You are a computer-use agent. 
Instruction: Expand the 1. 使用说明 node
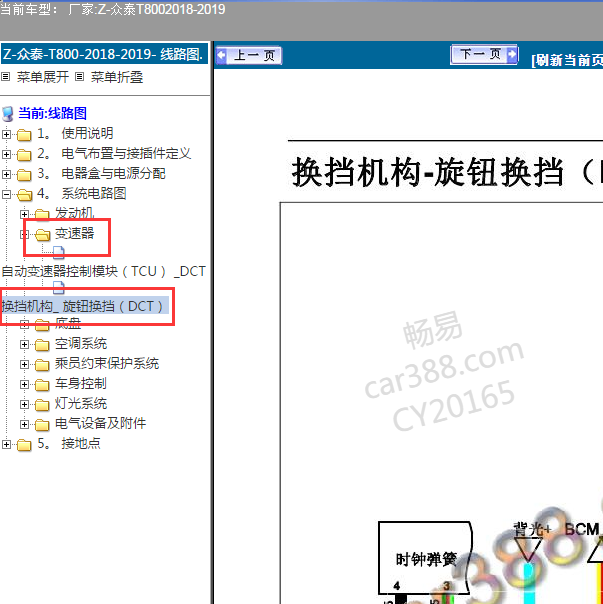6,134
